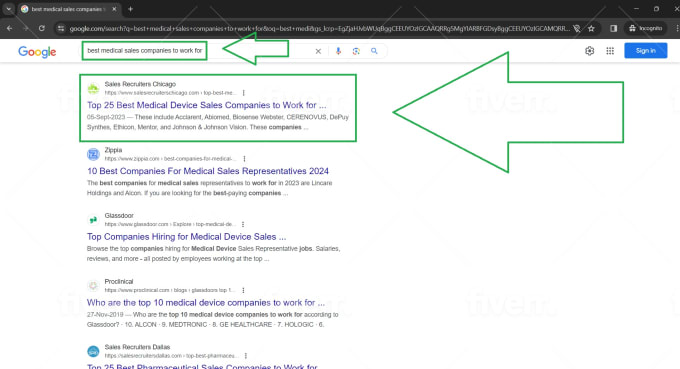The height and width of the screenshot is (369, 680).
Task: Bookmark this page with the star icon
Action: click(591, 29)
